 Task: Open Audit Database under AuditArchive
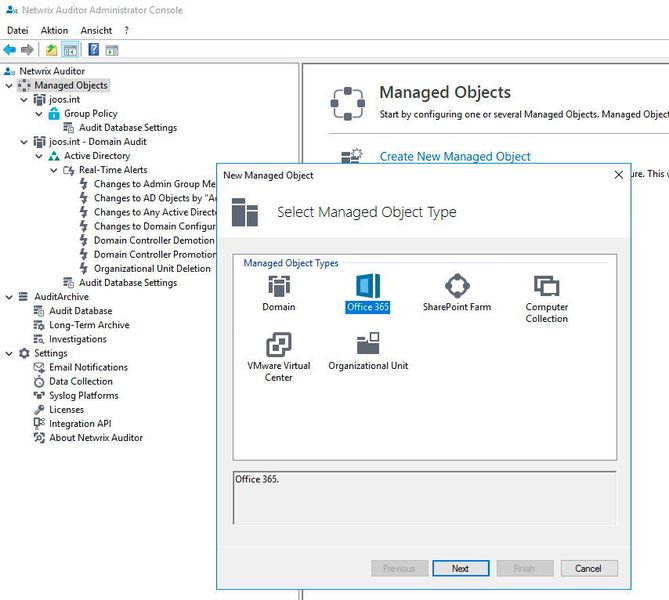click(x=81, y=311)
